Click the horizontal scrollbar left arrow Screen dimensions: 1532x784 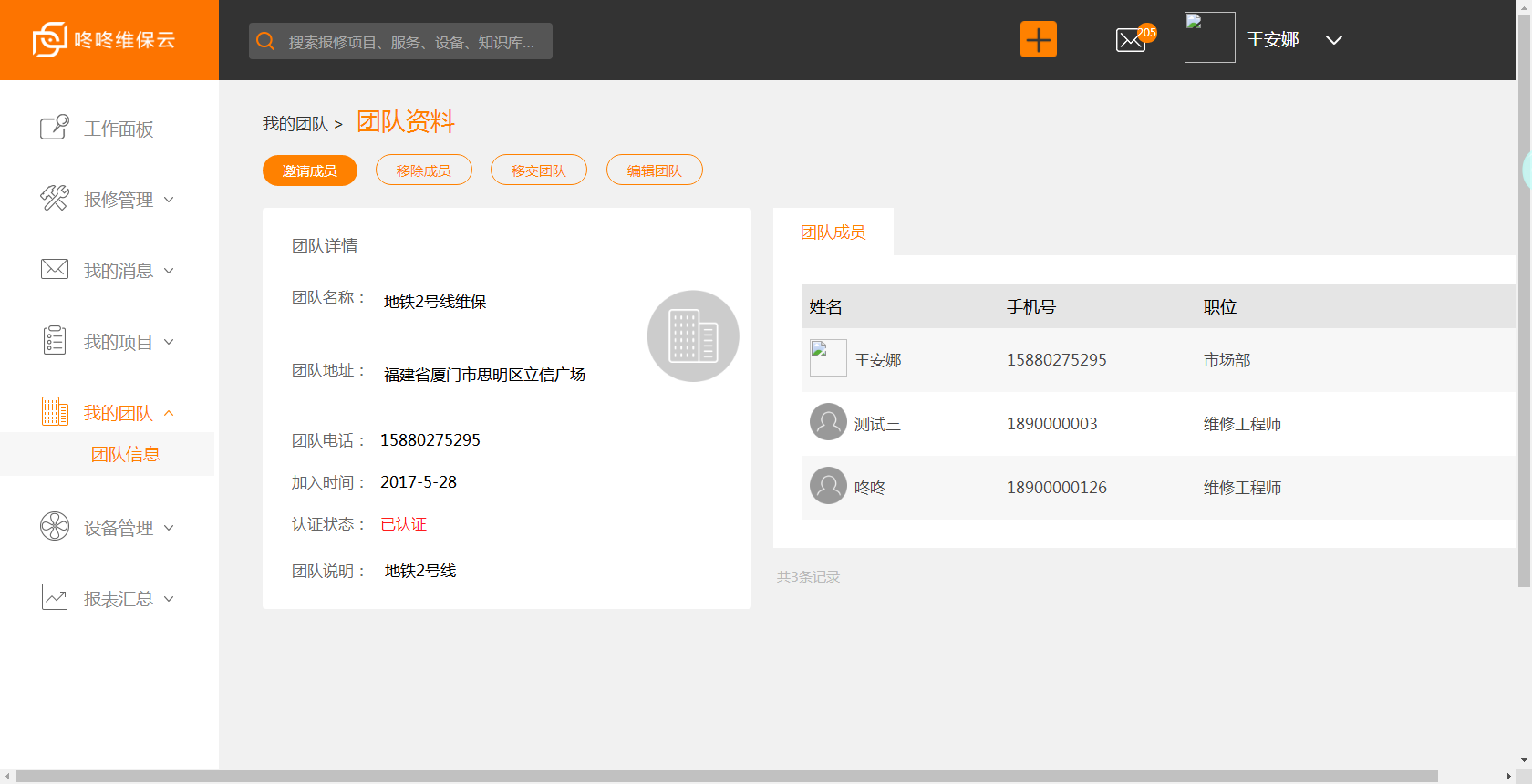[7, 777]
